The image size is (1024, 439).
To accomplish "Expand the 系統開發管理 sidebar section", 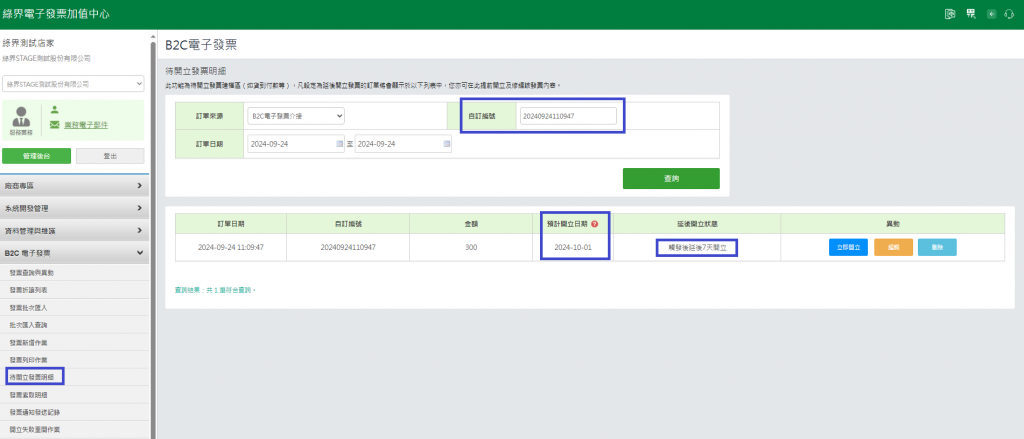I will 74,208.
